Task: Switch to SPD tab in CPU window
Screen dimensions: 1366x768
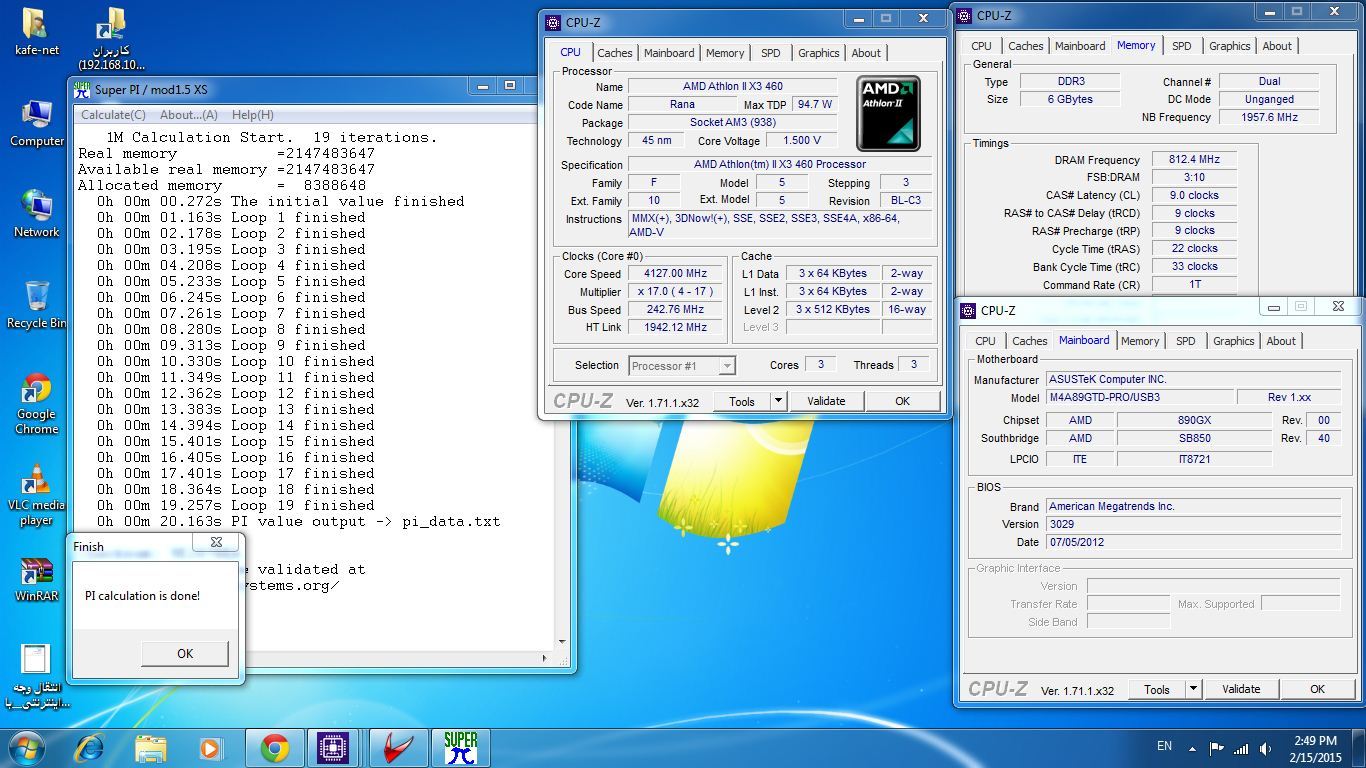Action: point(770,53)
